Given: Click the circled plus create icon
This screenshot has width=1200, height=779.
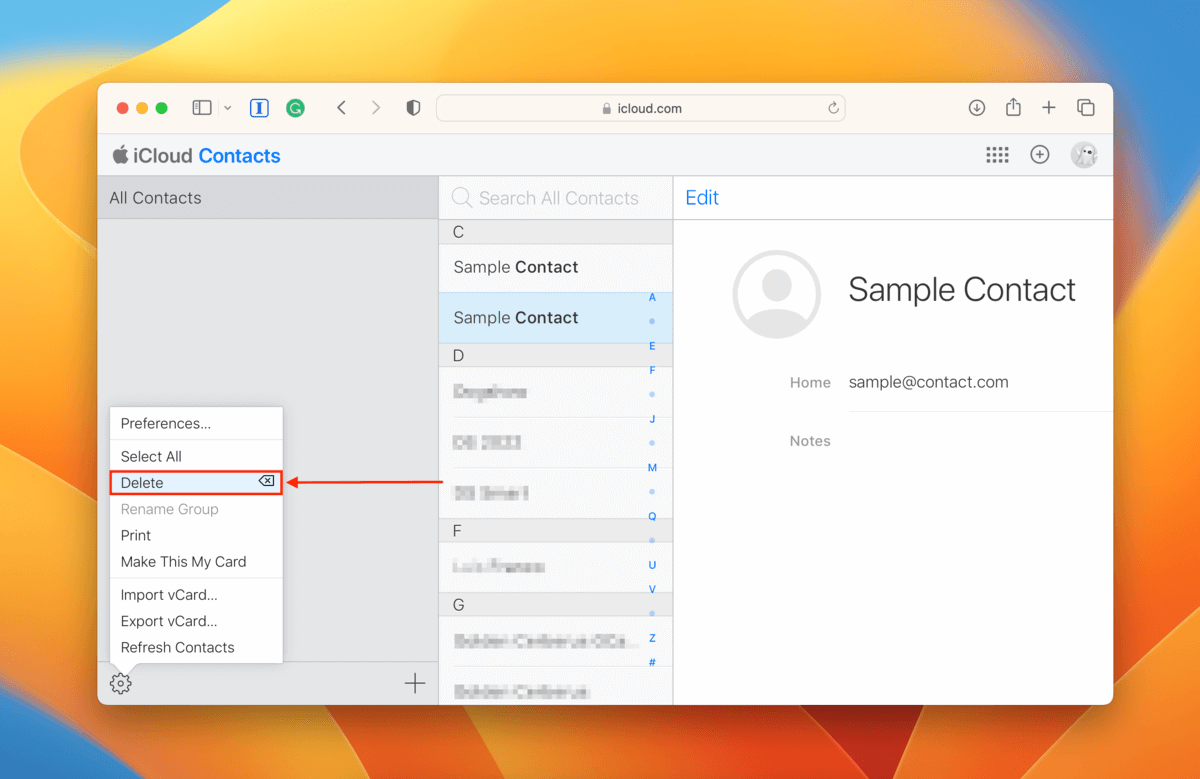Looking at the screenshot, I should [x=1040, y=155].
